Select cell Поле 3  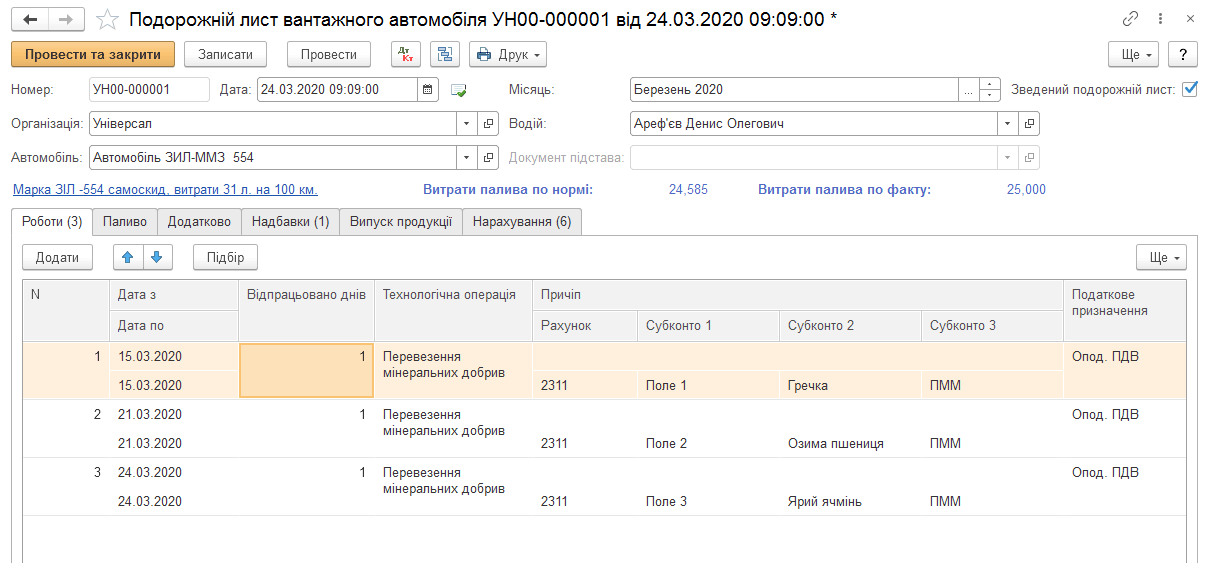pyautogui.click(x=708, y=501)
